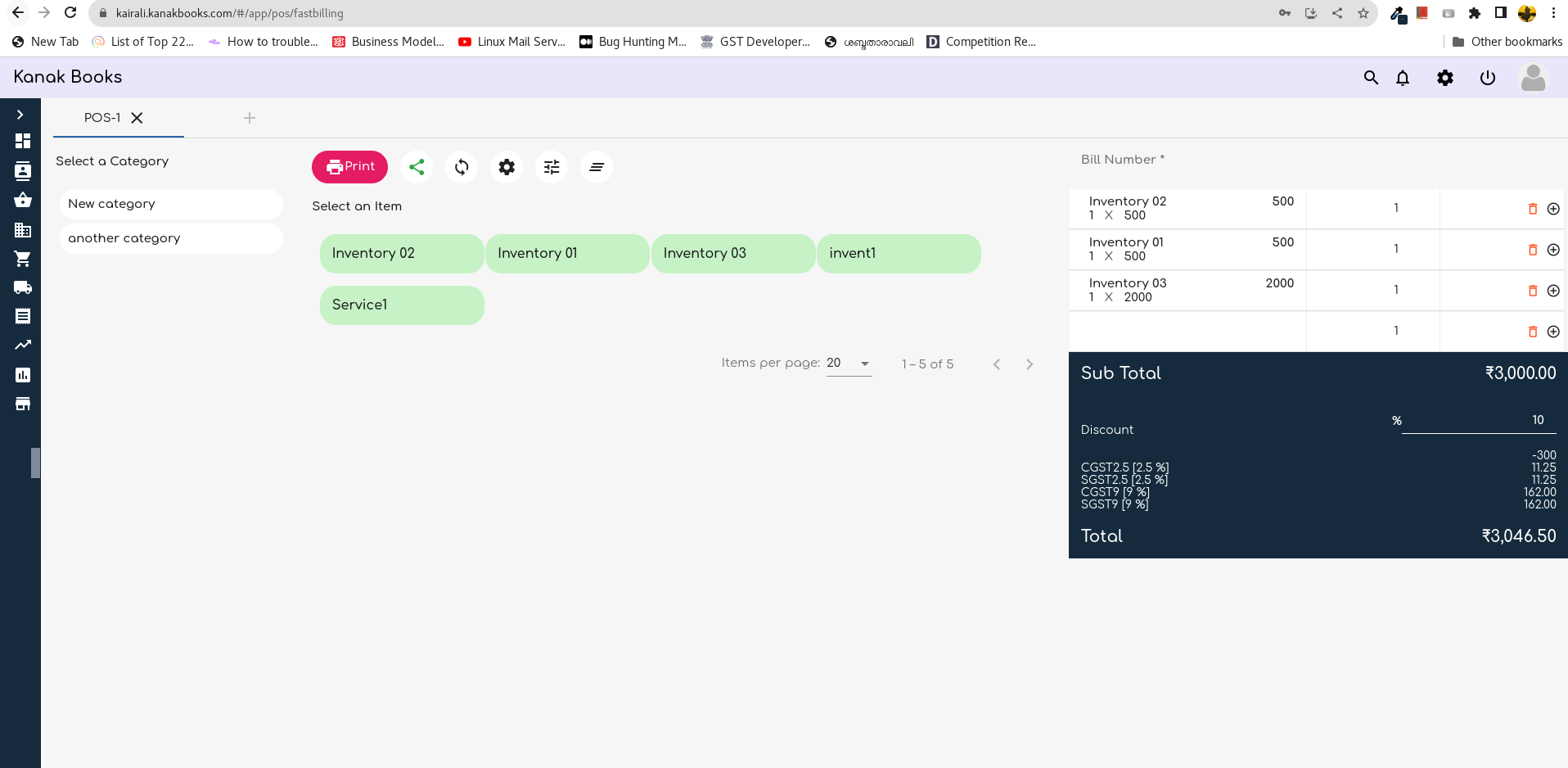Click the Print button
The height and width of the screenshot is (768, 1568).
click(349, 166)
